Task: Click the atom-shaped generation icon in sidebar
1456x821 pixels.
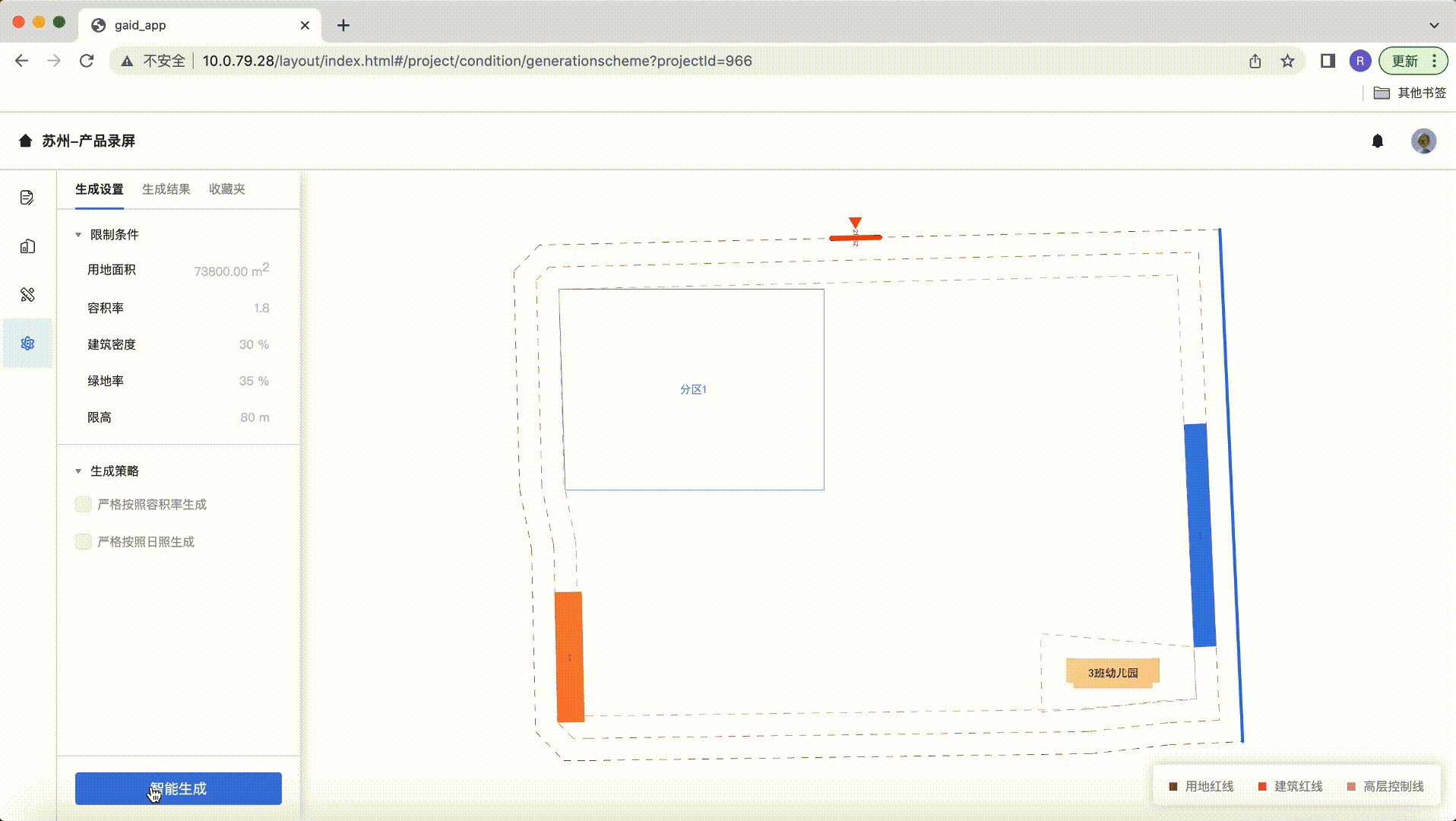Action: [x=27, y=344]
